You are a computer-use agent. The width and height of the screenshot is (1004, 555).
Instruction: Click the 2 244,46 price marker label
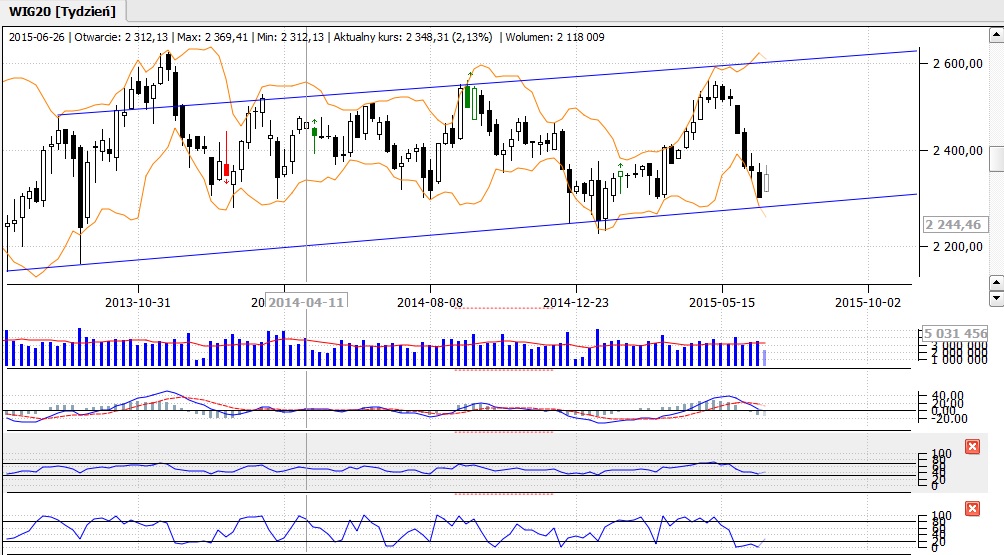point(956,225)
